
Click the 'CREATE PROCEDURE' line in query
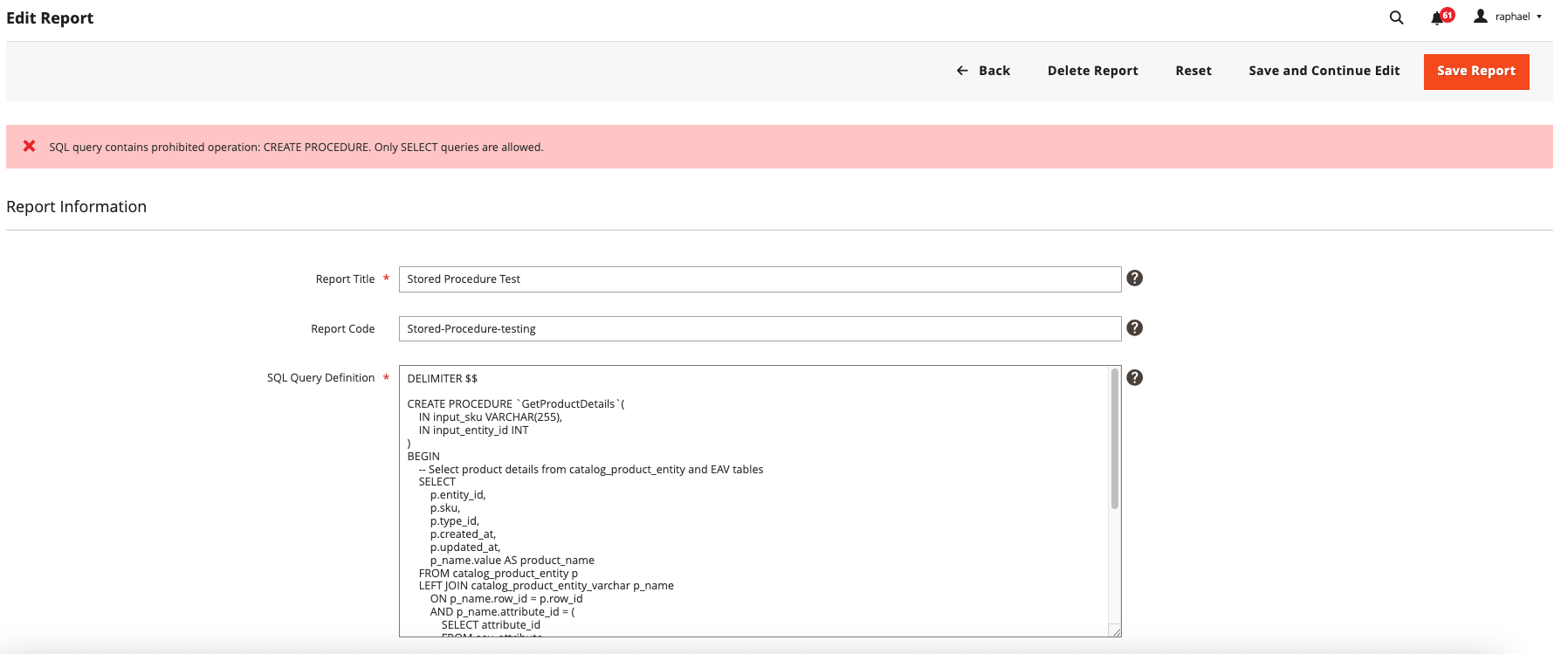(x=516, y=404)
